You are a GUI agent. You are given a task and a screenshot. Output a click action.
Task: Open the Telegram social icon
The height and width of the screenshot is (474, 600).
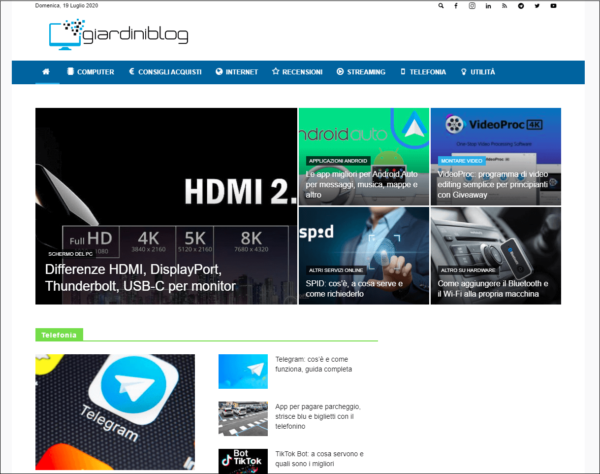[521, 6]
